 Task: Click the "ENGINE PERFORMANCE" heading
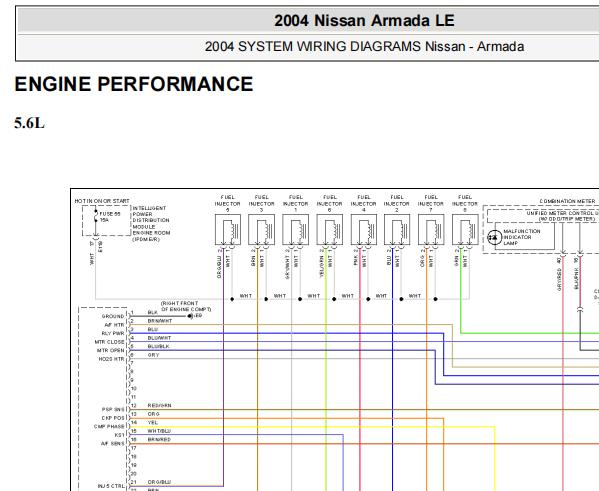pos(134,84)
